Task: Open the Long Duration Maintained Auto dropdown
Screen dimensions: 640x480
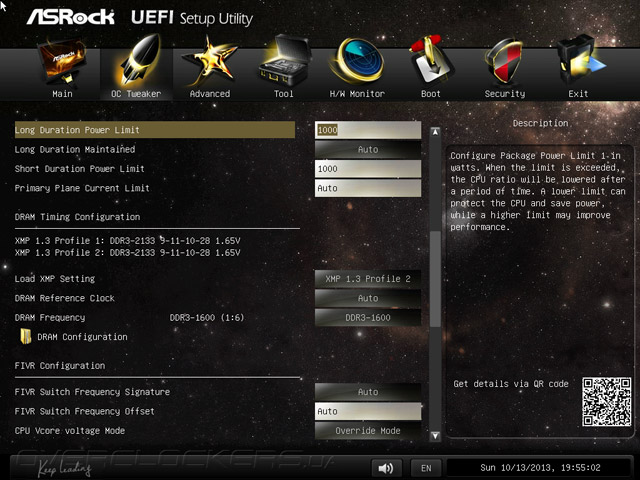Action: tap(368, 149)
